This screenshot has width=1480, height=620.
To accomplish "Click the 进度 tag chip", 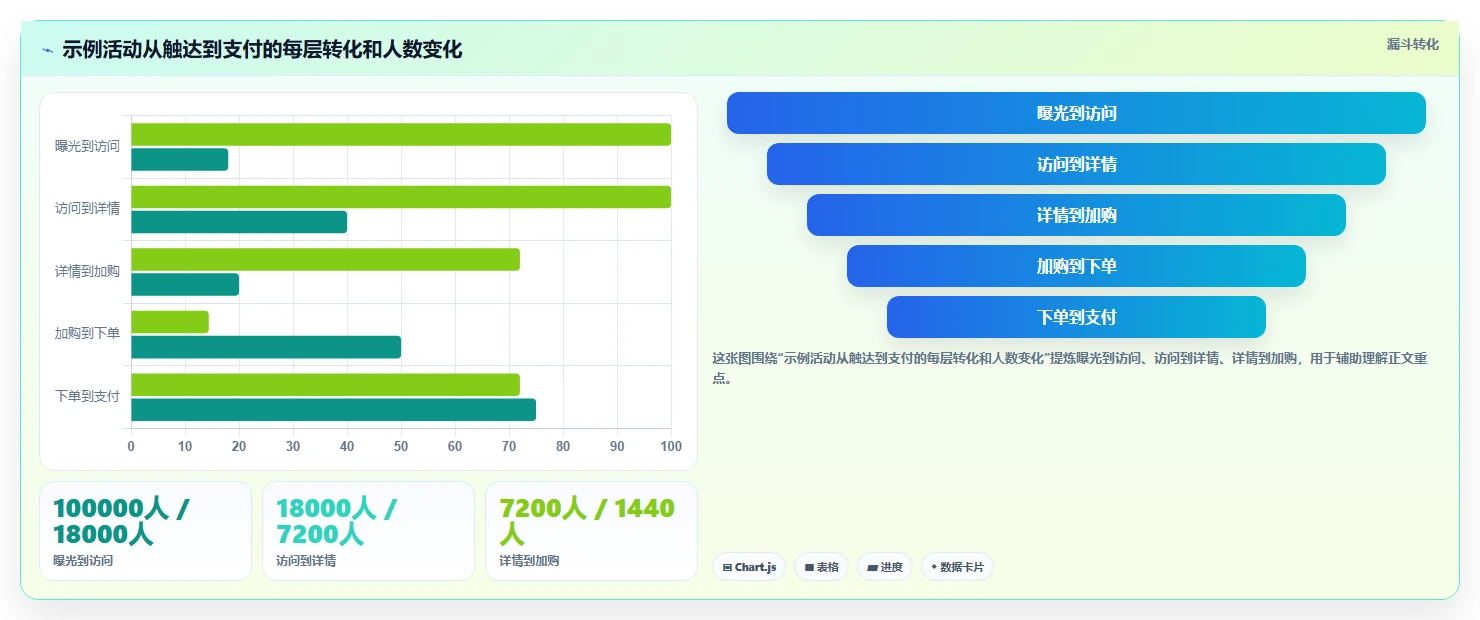I will [x=885, y=567].
